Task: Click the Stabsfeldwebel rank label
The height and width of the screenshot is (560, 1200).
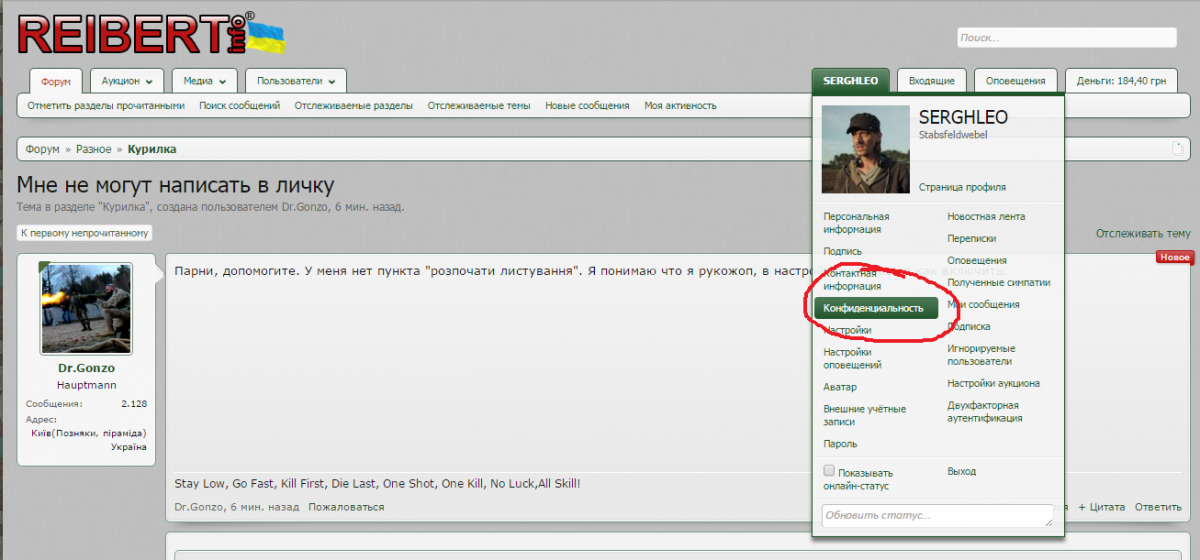Action: [x=952, y=135]
